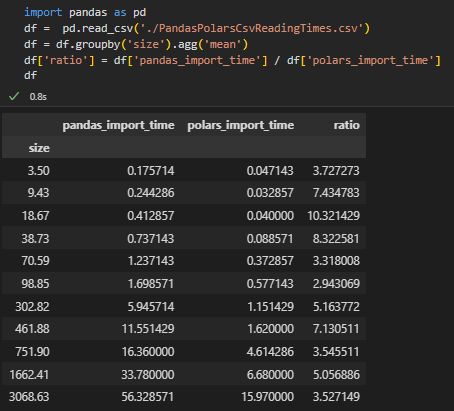Screen dimensions: 454x411
Task: Click the polars_import_time column header
Action: pyautogui.click(x=241, y=125)
